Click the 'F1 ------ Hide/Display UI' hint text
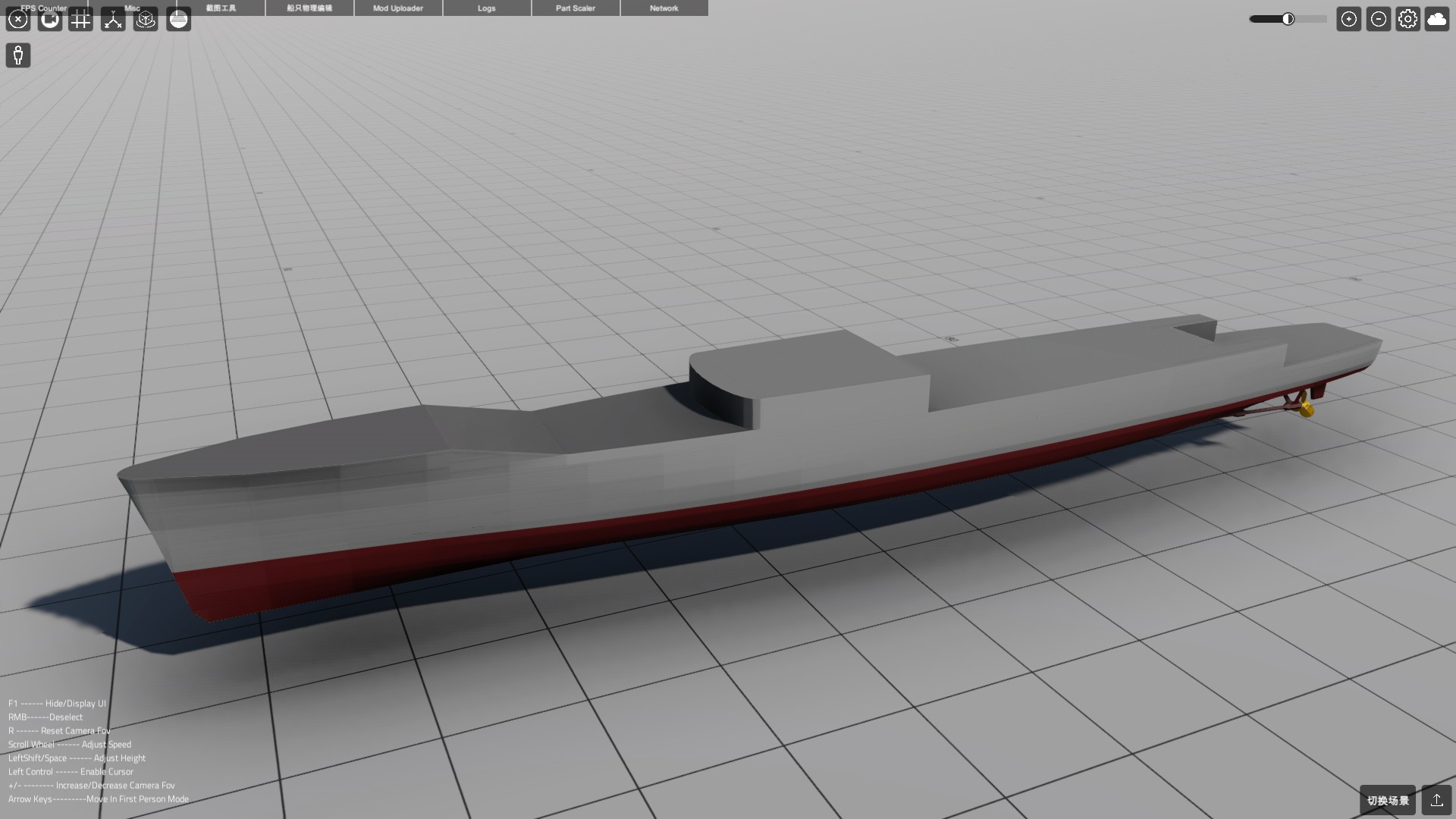 pos(58,704)
